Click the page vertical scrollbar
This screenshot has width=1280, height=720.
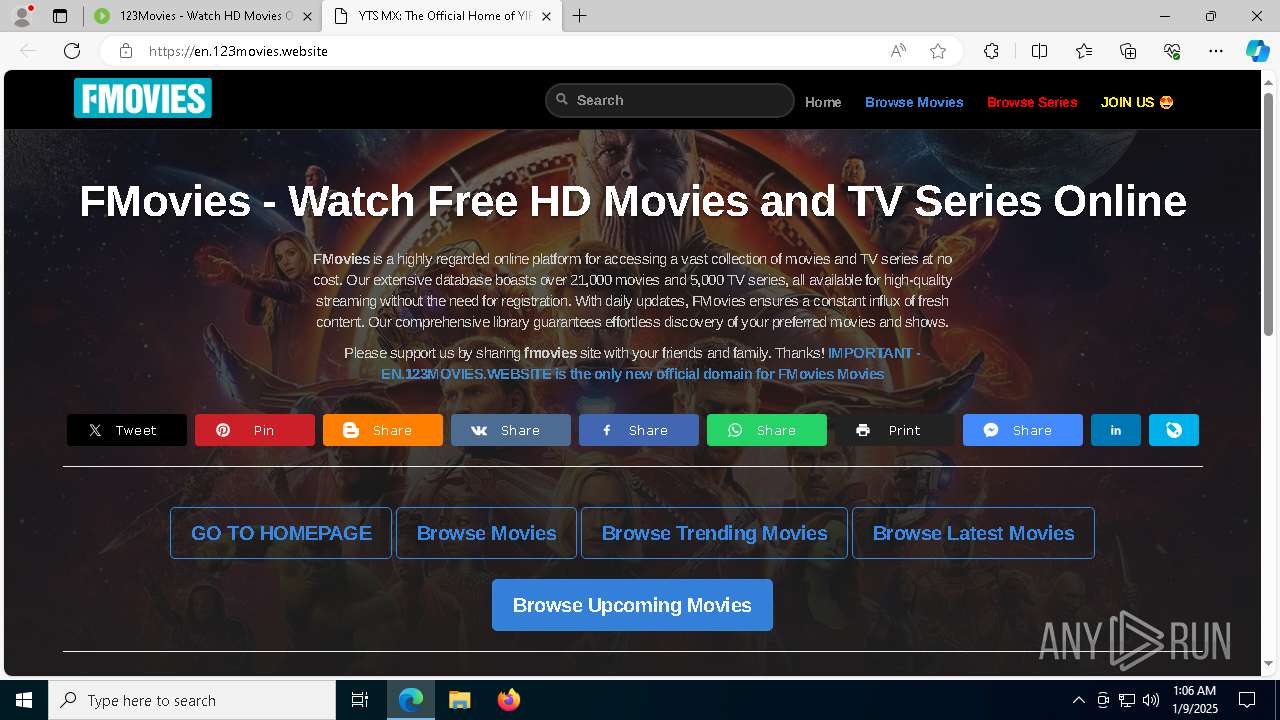[x=1269, y=212]
